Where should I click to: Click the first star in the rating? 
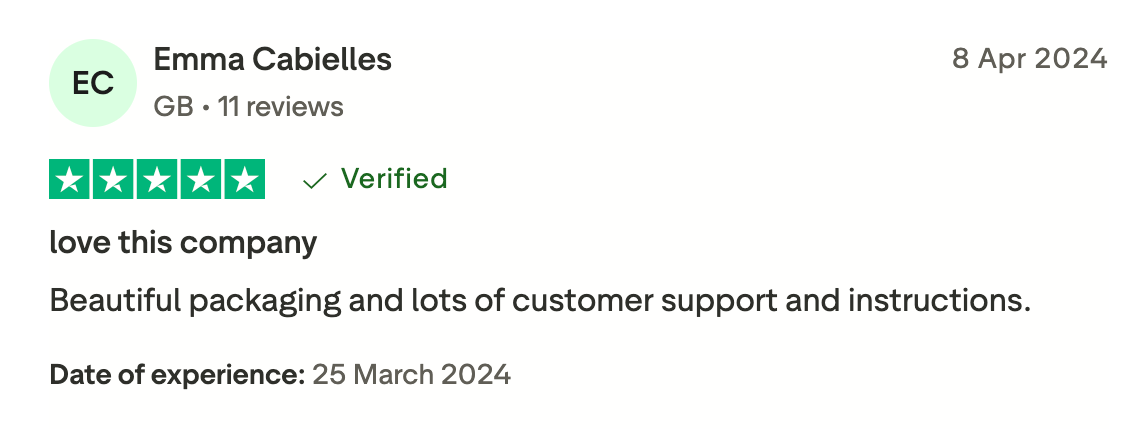pyautogui.click(x=69, y=180)
